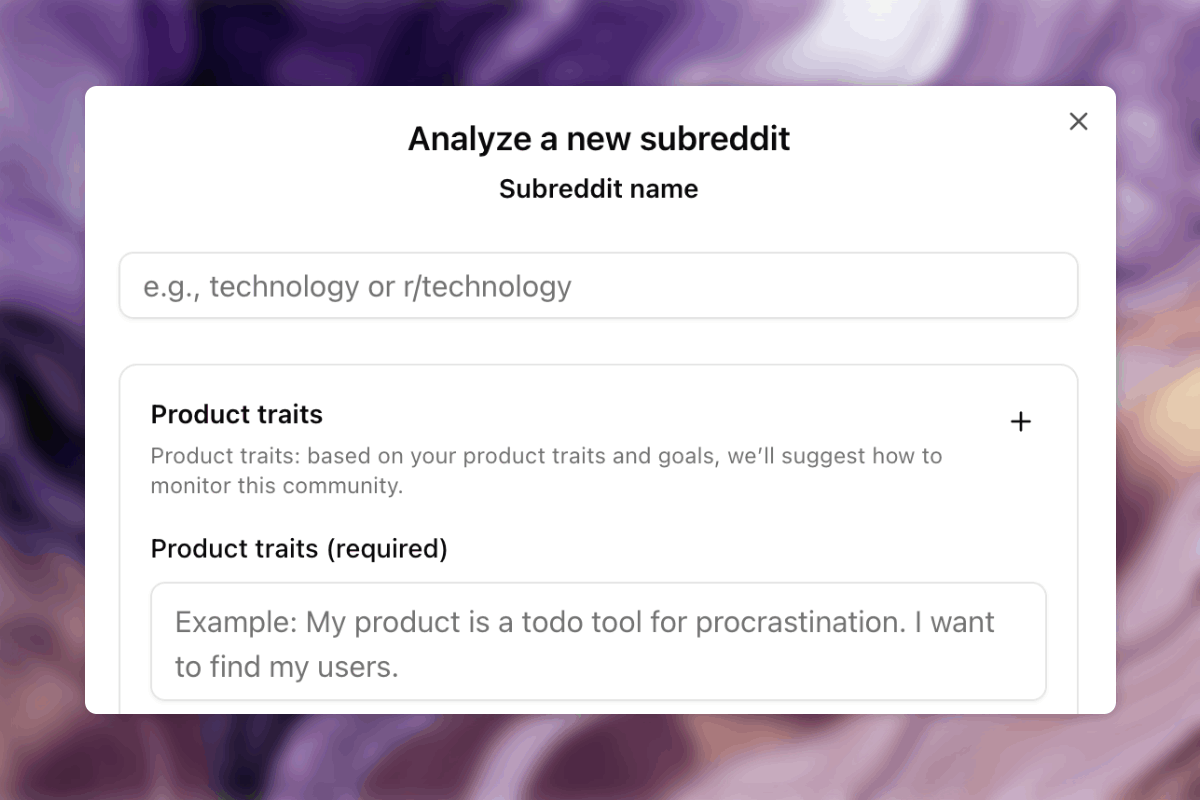Click the Analyze a new subreddit title
The width and height of the screenshot is (1200, 800).
(x=598, y=138)
